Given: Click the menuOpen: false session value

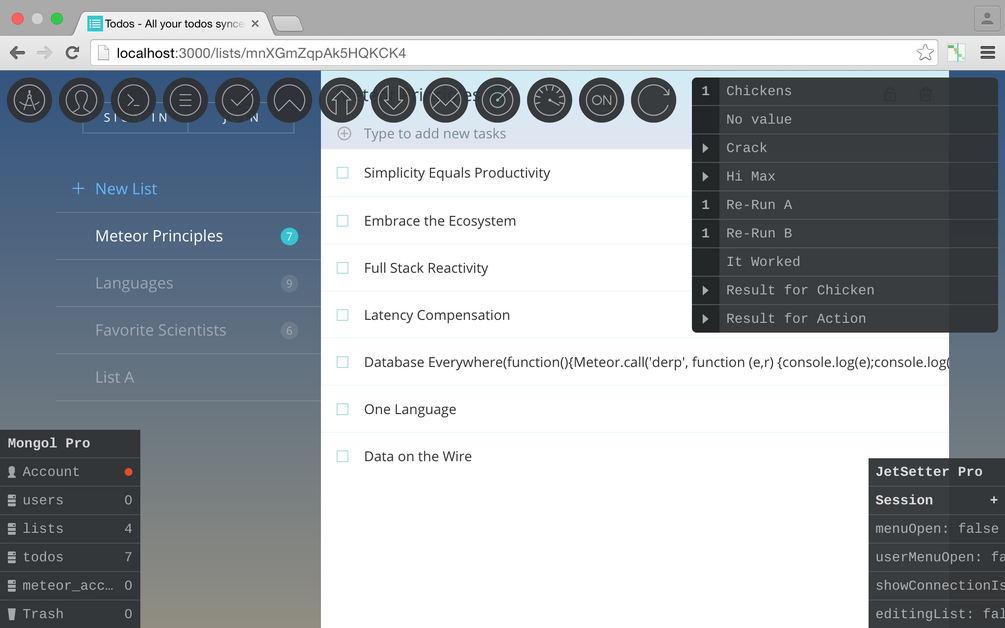Looking at the screenshot, I should coord(936,529).
